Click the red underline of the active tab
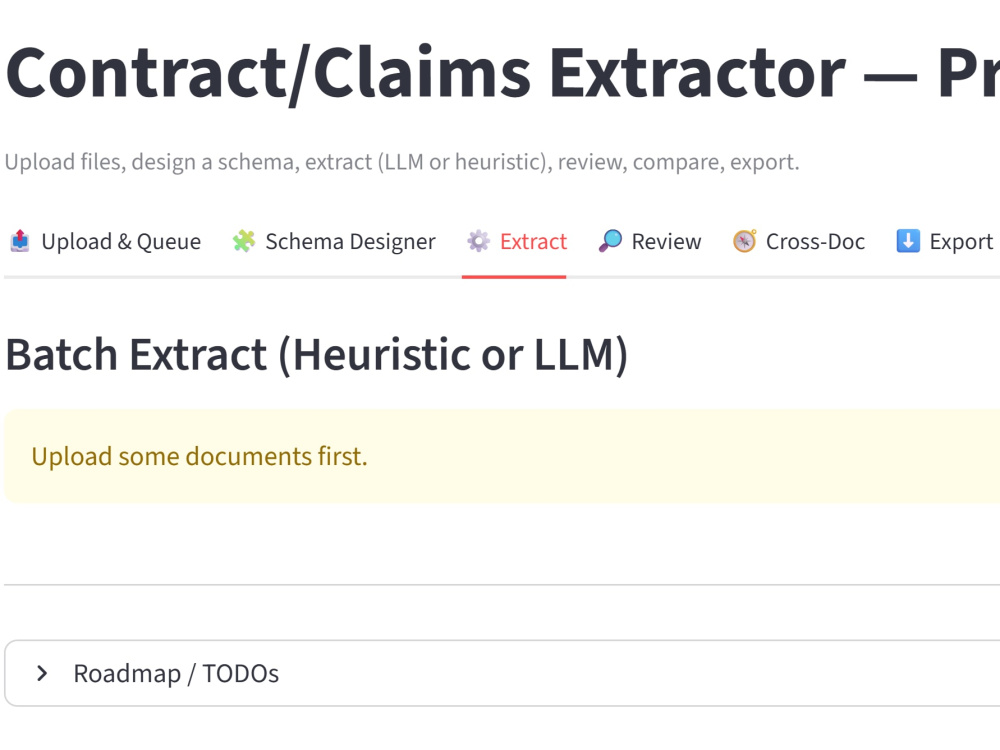Image resolution: width=1000 pixels, height=750 pixels. click(x=514, y=277)
